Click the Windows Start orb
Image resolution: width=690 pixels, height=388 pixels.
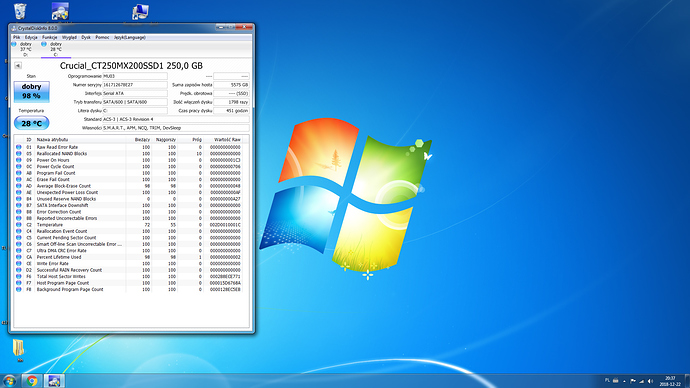click(x=9, y=381)
